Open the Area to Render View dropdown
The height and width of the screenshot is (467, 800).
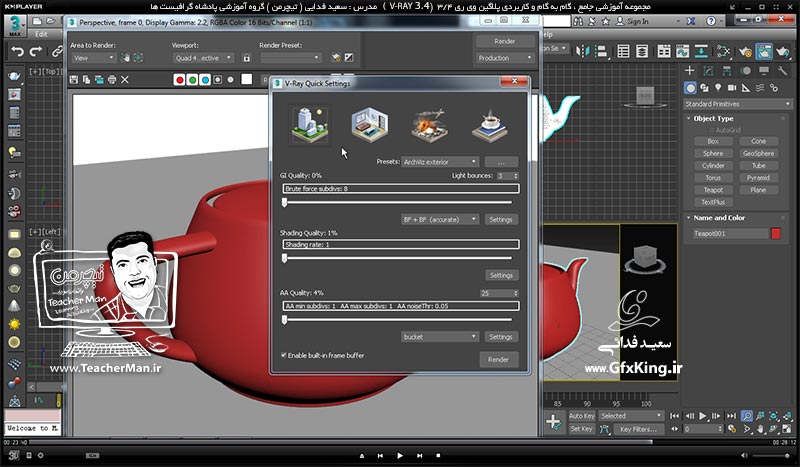coord(93,58)
